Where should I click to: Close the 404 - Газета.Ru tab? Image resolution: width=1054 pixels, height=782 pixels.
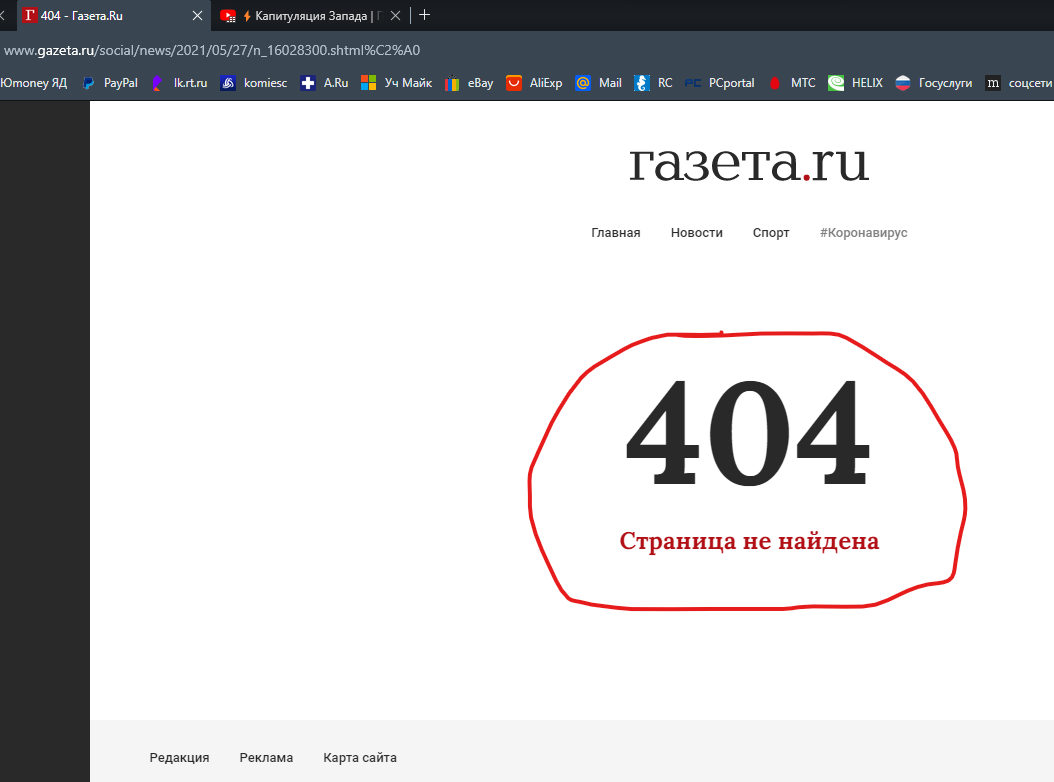tap(197, 16)
